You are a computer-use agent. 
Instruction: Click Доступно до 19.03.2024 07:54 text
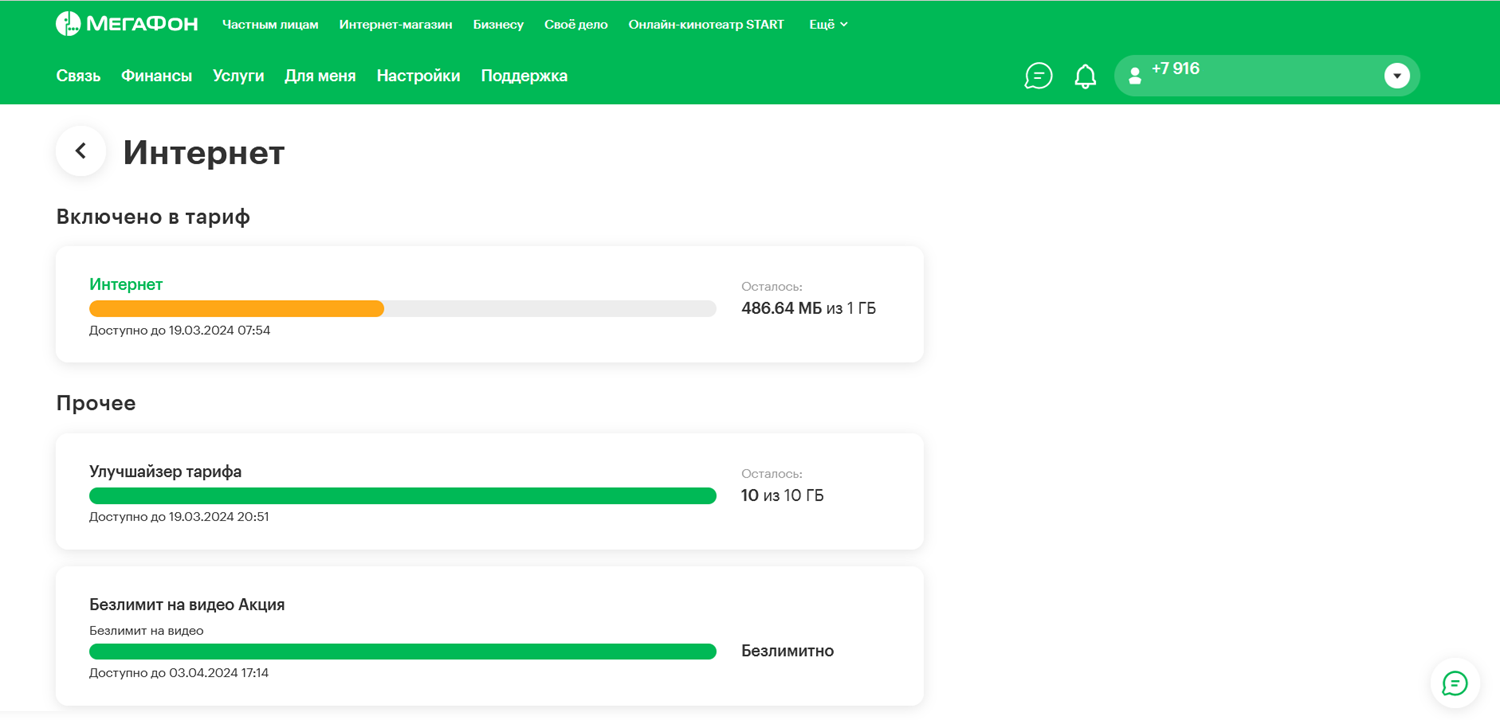(180, 330)
